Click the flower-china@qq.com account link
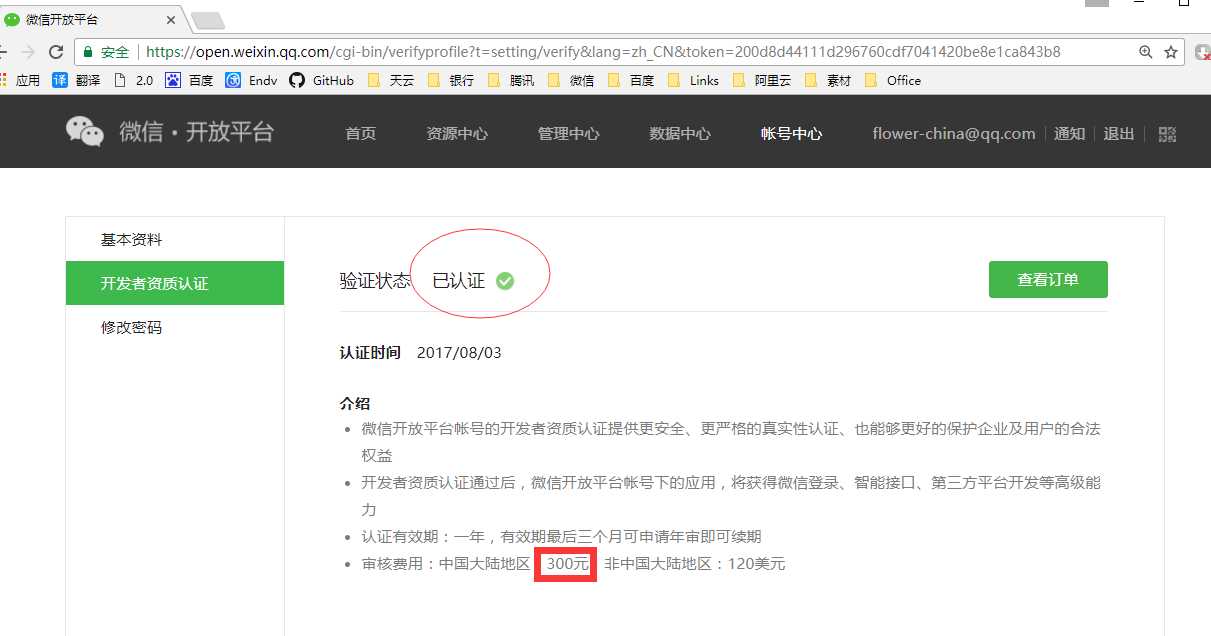Viewport: 1211px width, 636px height. coord(954,133)
